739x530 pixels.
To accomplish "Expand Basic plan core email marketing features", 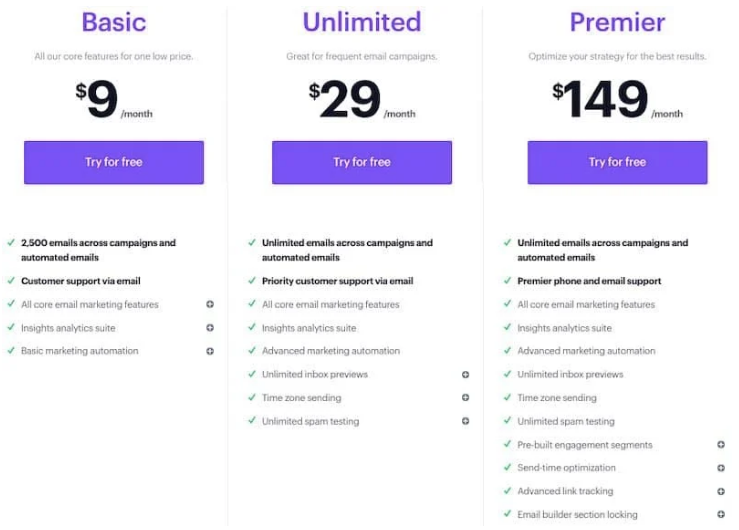I will pyautogui.click(x=210, y=304).
